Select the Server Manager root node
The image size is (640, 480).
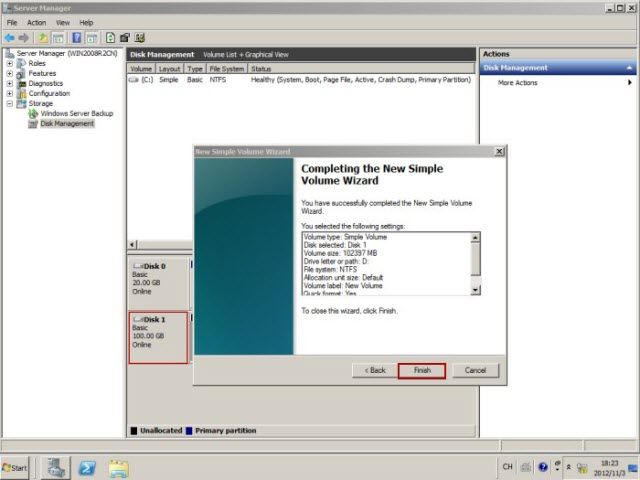tap(67, 53)
